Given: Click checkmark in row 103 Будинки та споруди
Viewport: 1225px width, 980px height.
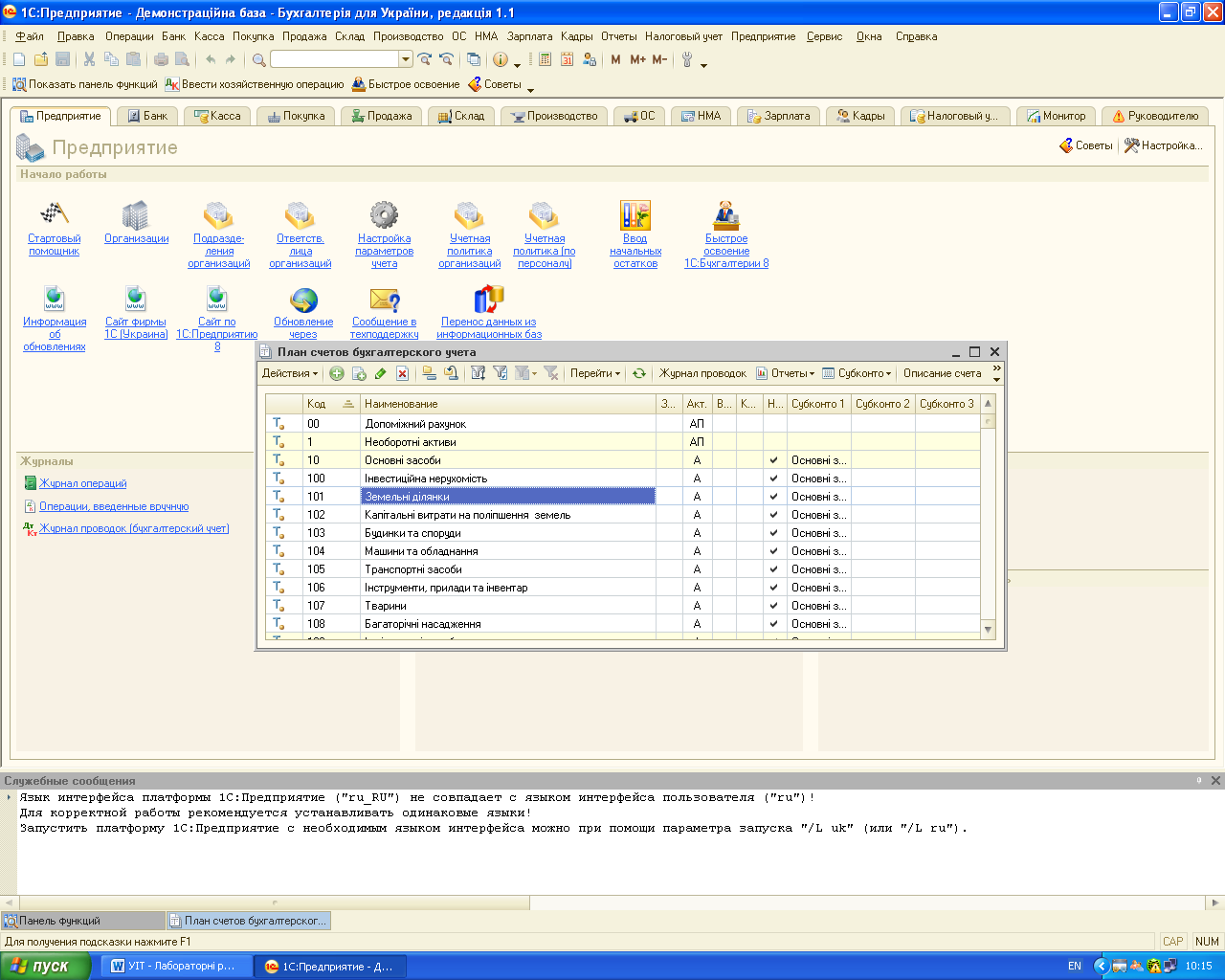Looking at the screenshot, I should [x=773, y=533].
